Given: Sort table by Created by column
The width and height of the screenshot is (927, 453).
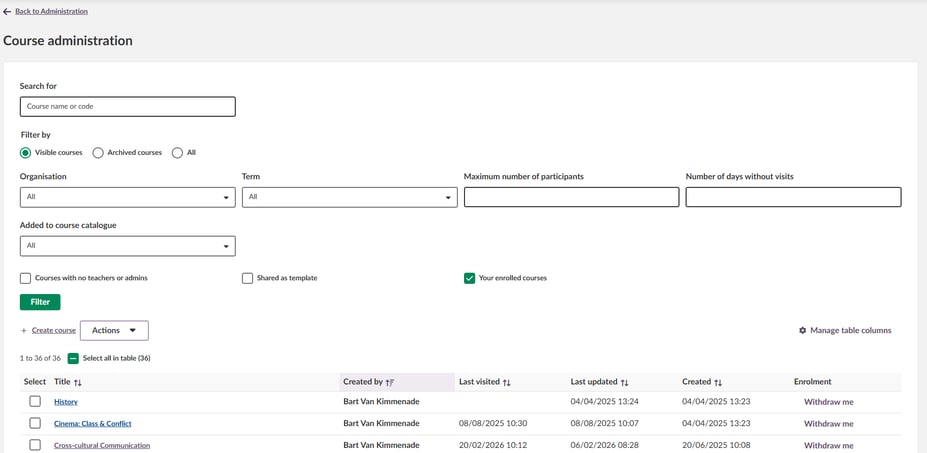Looking at the screenshot, I should tap(389, 382).
